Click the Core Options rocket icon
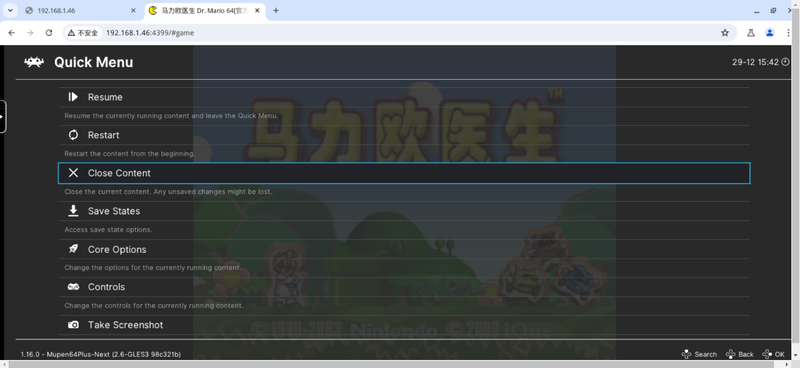This screenshot has height=368, width=800. (x=73, y=249)
